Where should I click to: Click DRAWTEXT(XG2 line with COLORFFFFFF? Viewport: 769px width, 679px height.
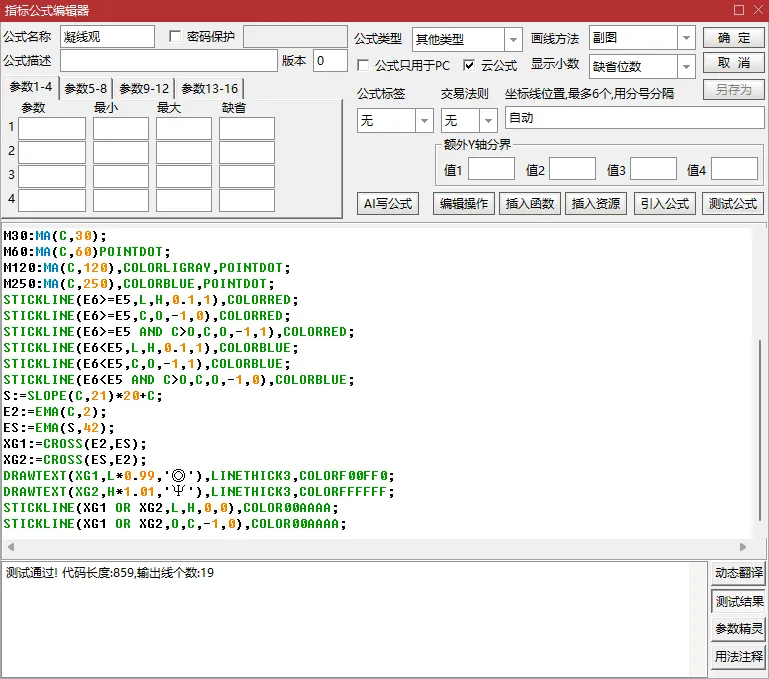point(199,492)
